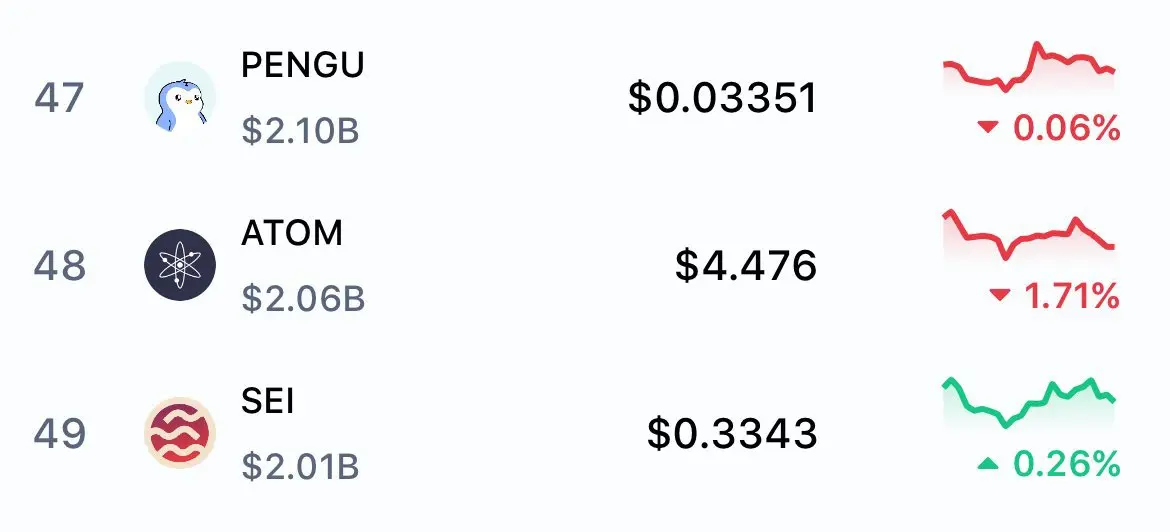Click the $2.06B market cap value
Screen dimensions: 1170x532
point(303,298)
